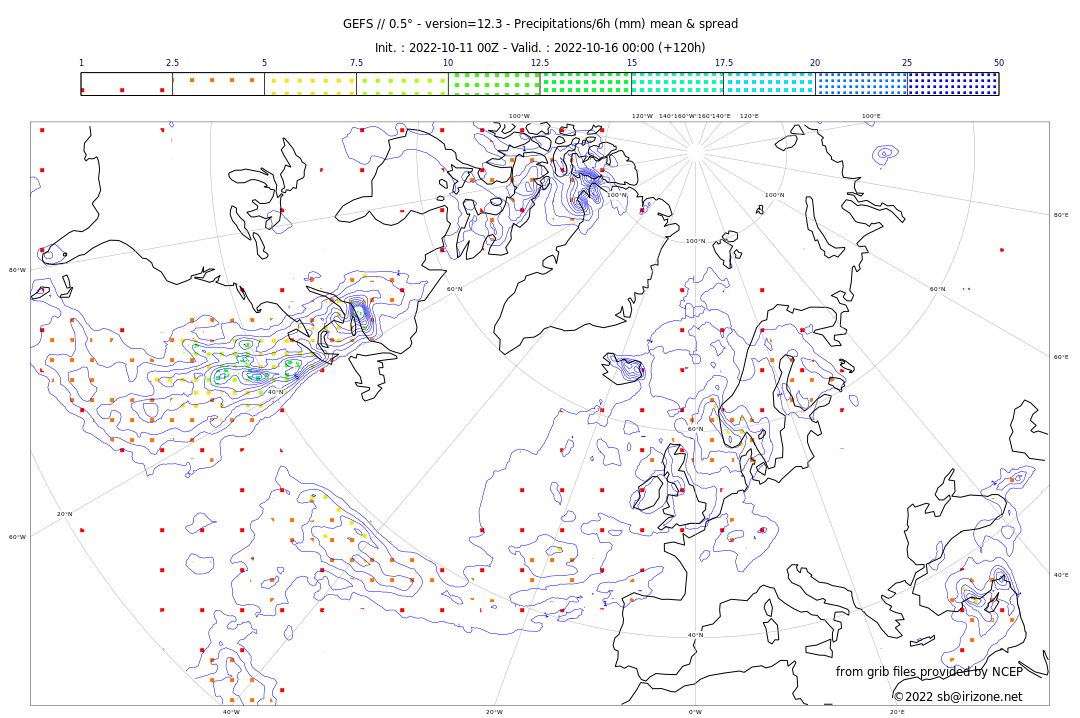The width and height of the screenshot is (1080, 718).
Task: Click the 25 to 50 mm dark blue legend swatch
Action: click(953, 84)
